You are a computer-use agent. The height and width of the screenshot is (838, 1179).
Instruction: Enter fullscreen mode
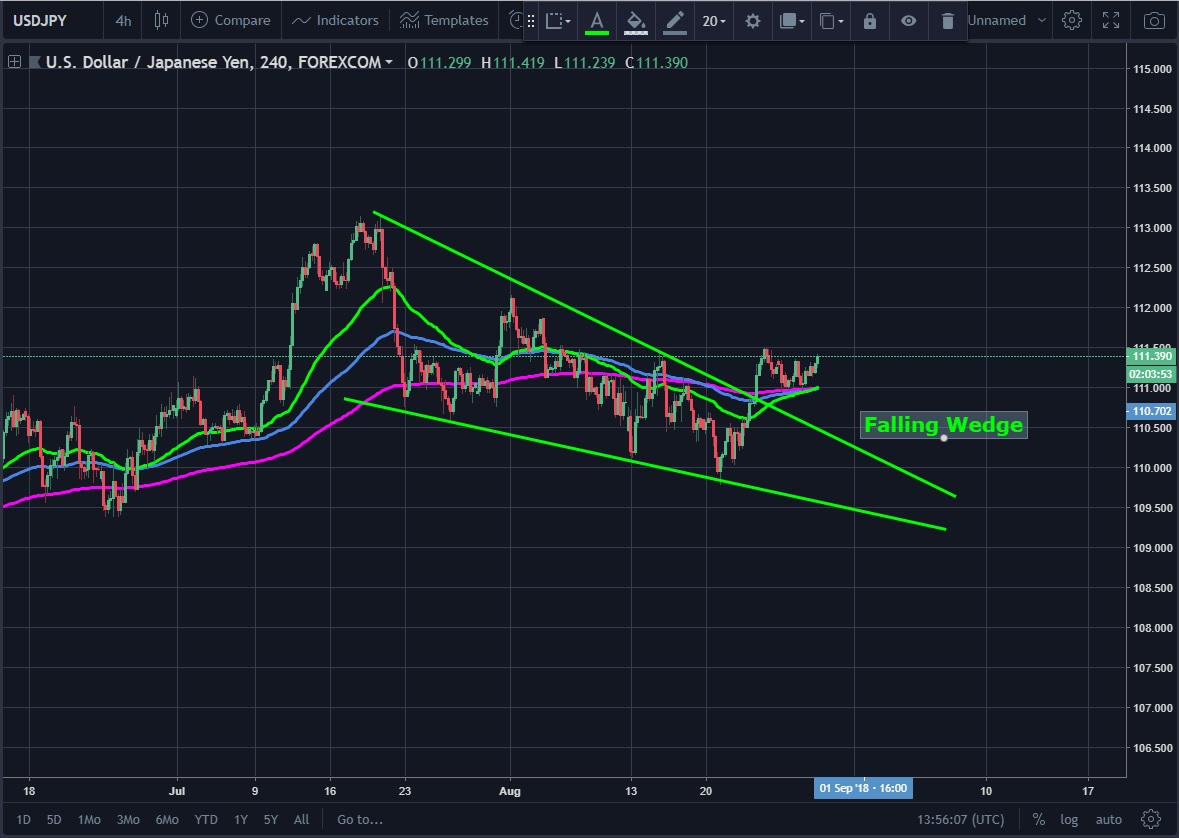point(1111,20)
